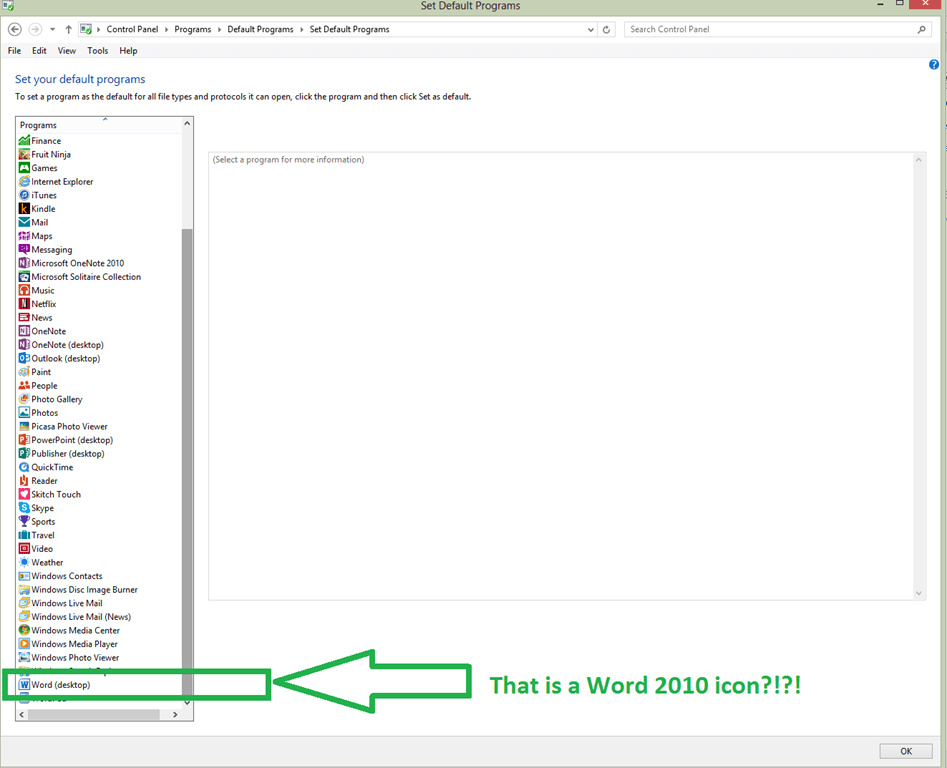
Task: Click the Music app icon
Action: 24,290
